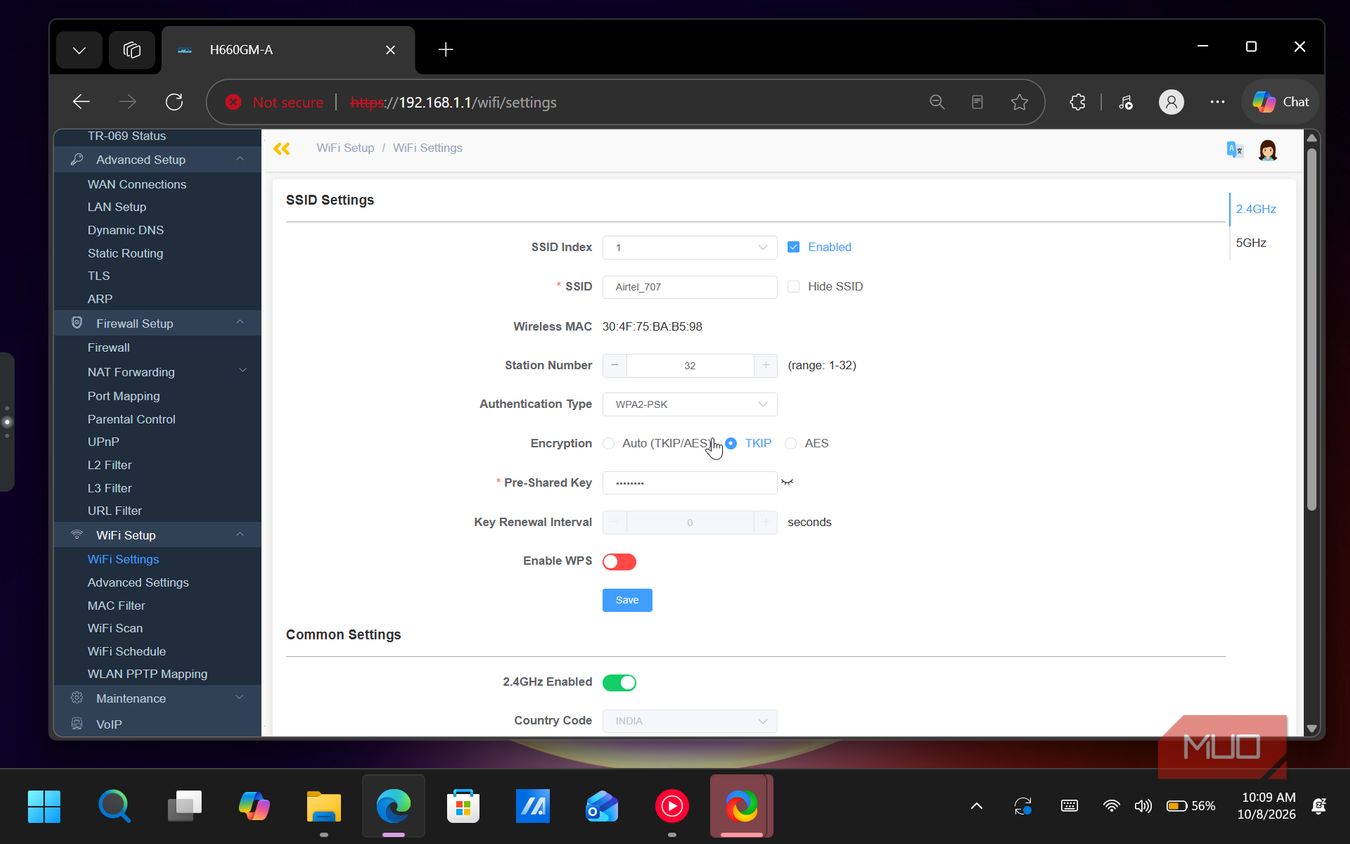Go back to the previous page
Image resolution: width=1350 pixels, height=844 pixels.
81,102
